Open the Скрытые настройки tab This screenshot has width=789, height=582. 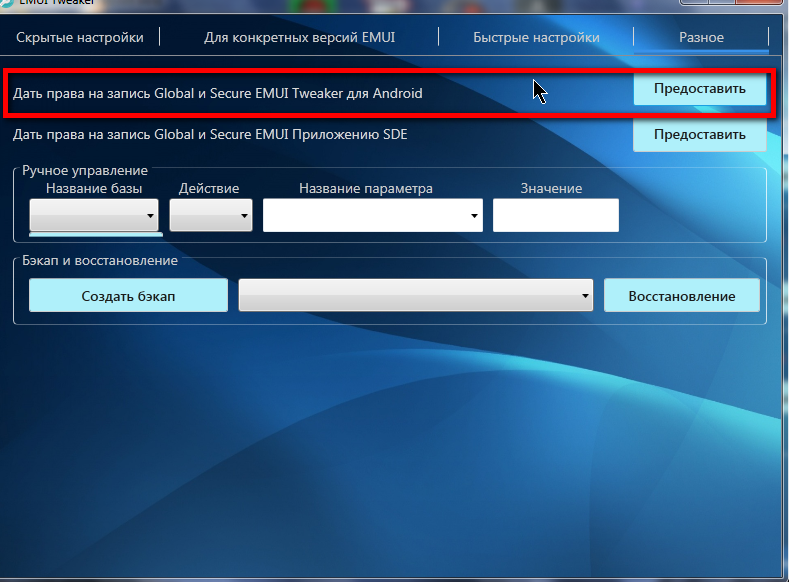coord(80,37)
